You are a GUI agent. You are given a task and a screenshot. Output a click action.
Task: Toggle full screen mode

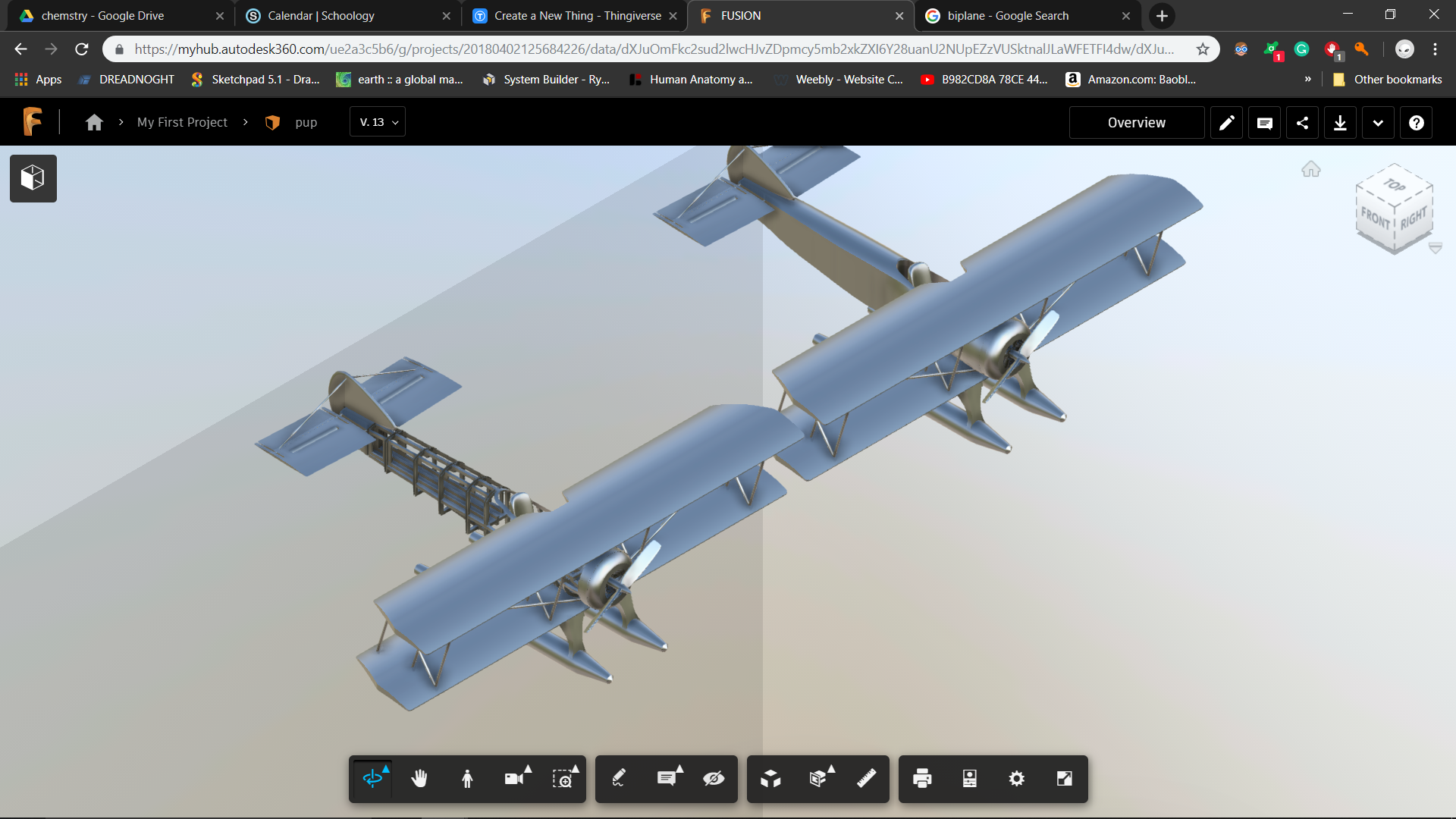click(1065, 778)
